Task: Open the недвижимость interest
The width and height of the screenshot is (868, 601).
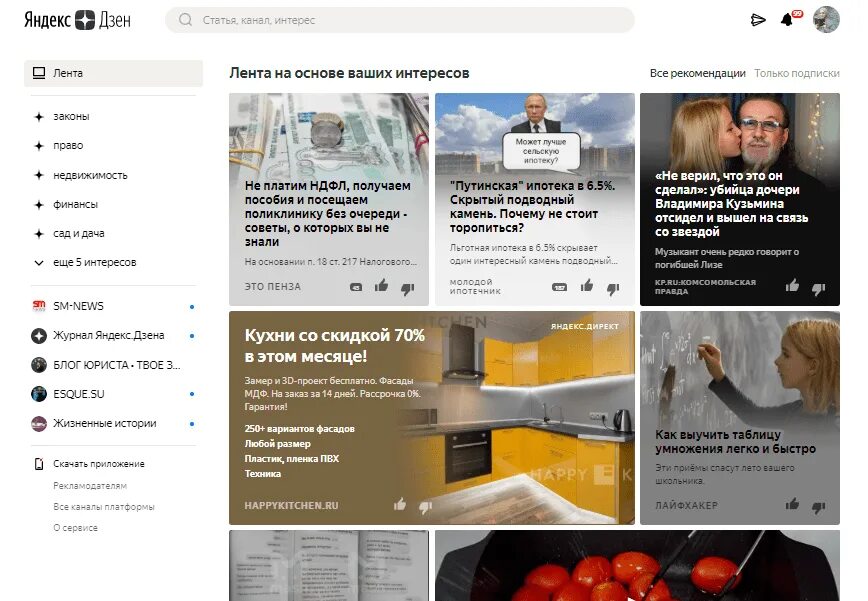Action: pos(90,175)
